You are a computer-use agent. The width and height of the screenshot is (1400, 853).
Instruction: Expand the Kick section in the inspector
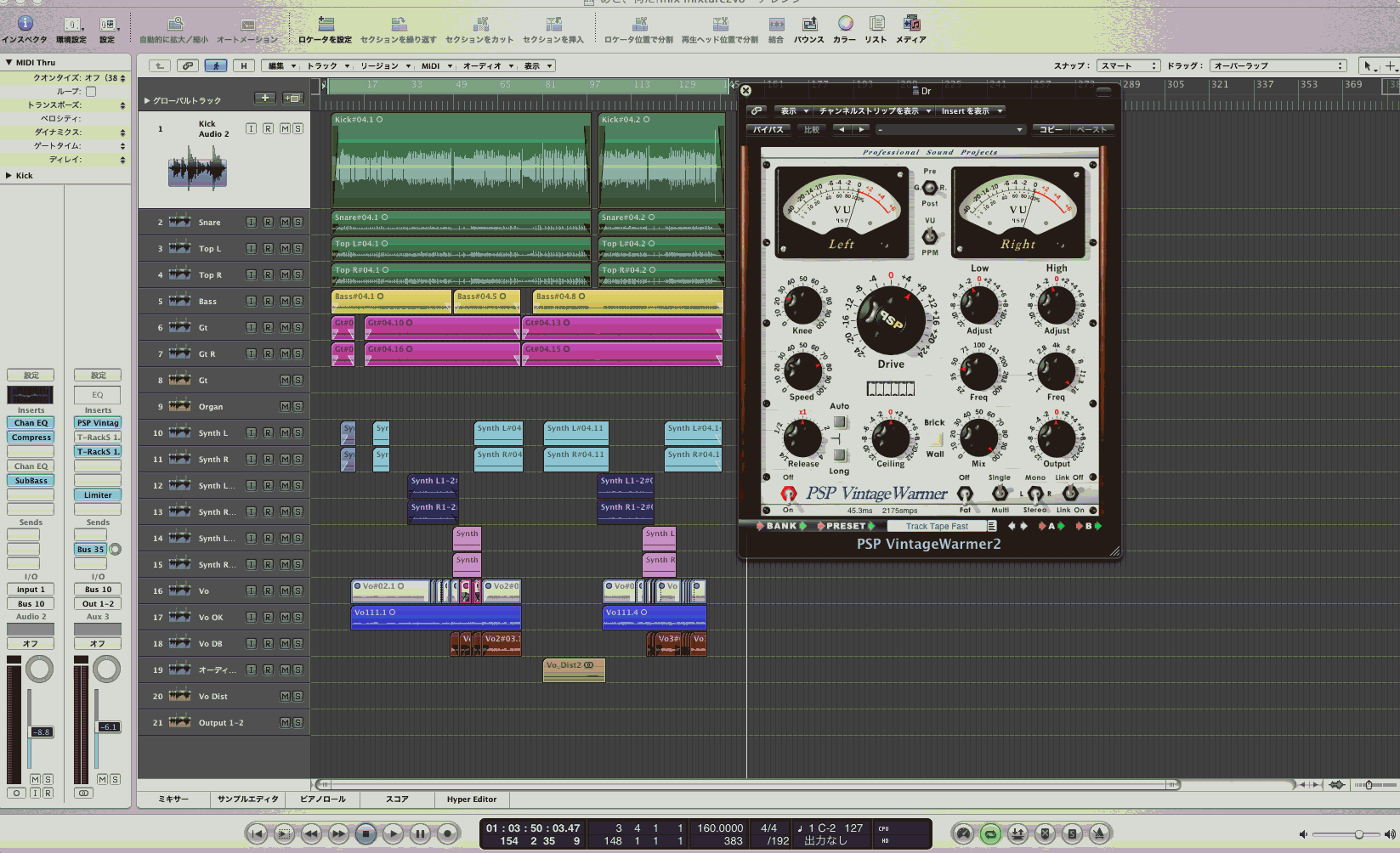[x=9, y=176]
